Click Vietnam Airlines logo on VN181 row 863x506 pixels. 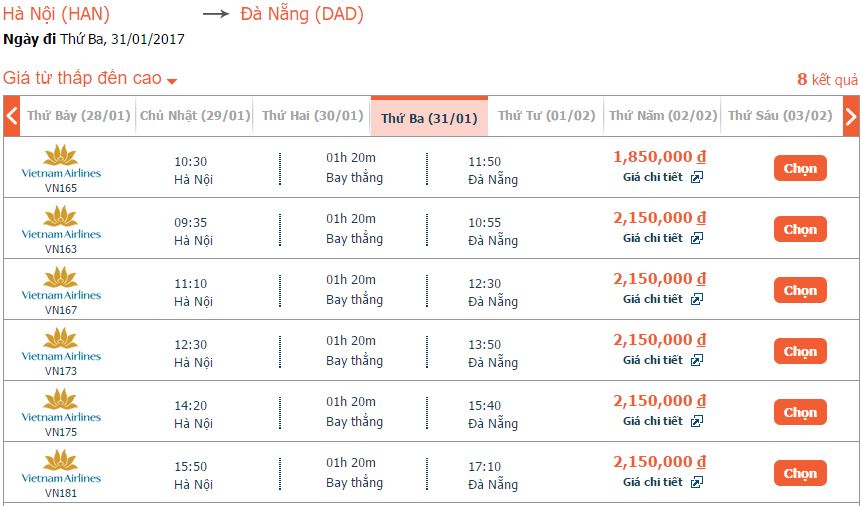(x=61, y=467)
